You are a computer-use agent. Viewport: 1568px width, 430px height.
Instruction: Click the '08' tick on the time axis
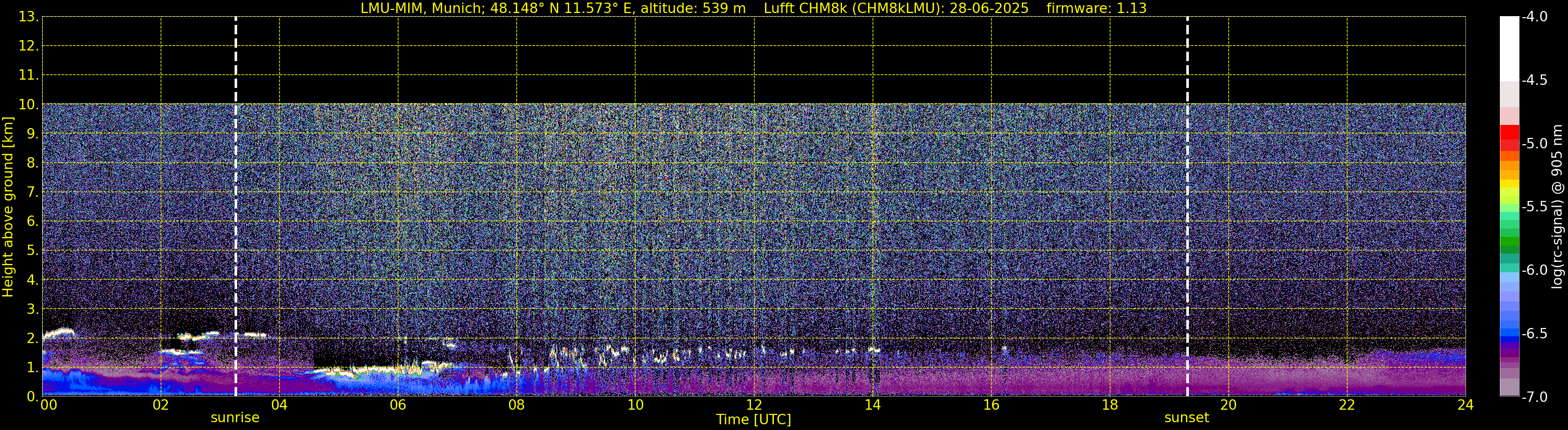(x=517, y=405)
